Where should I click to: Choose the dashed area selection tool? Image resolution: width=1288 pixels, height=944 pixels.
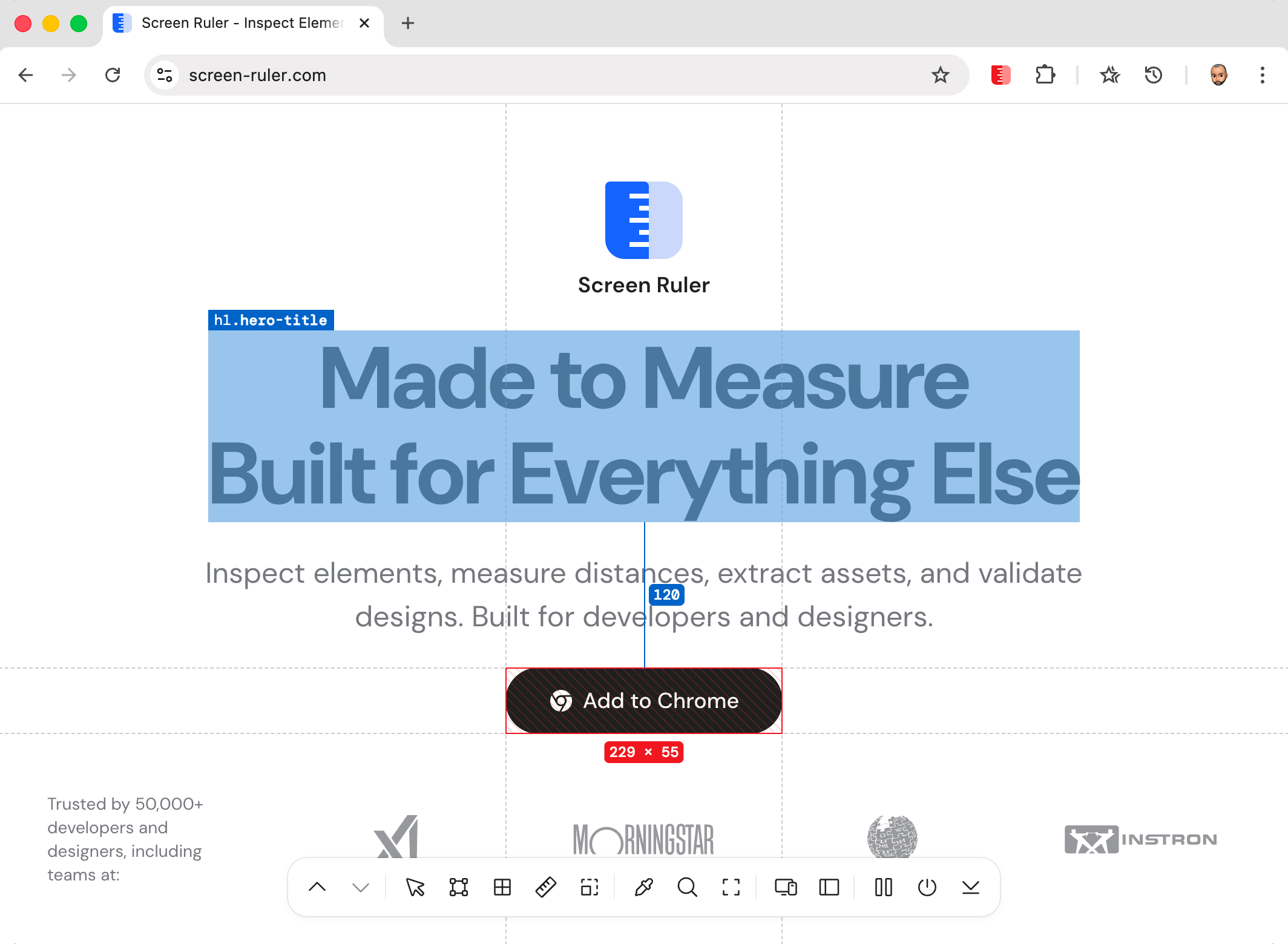[x=590, y=887]
